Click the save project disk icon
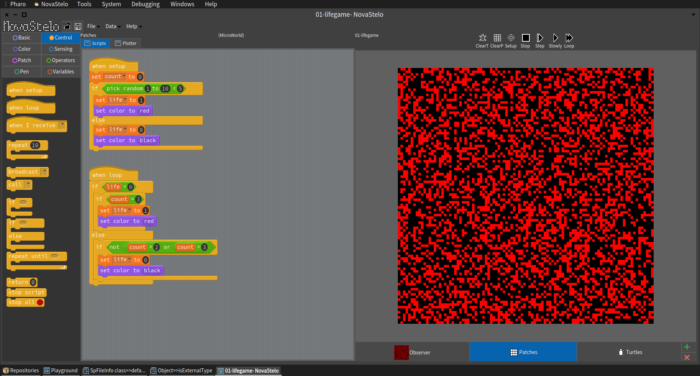Image resolution: width=700 pixels, height=376 pixels. [78, 26]
